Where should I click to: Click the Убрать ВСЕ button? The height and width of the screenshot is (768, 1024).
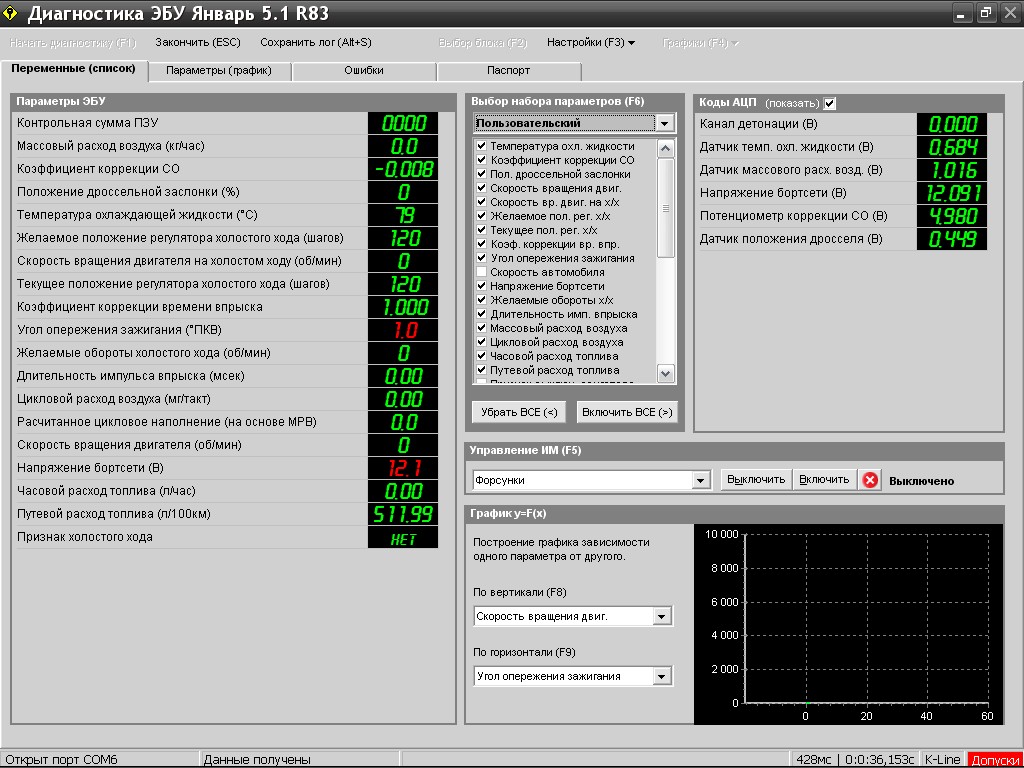[518, 412]
